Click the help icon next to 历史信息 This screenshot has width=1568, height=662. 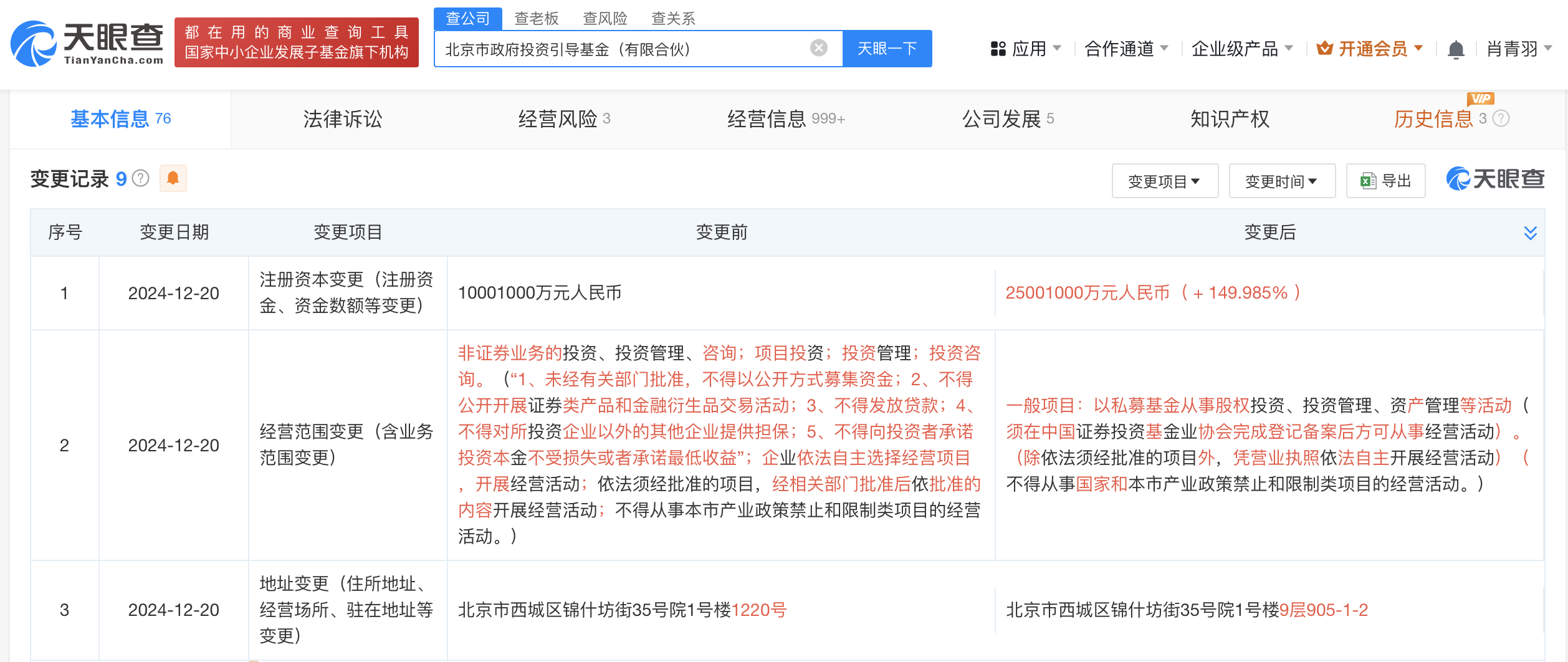(1501, 118)
